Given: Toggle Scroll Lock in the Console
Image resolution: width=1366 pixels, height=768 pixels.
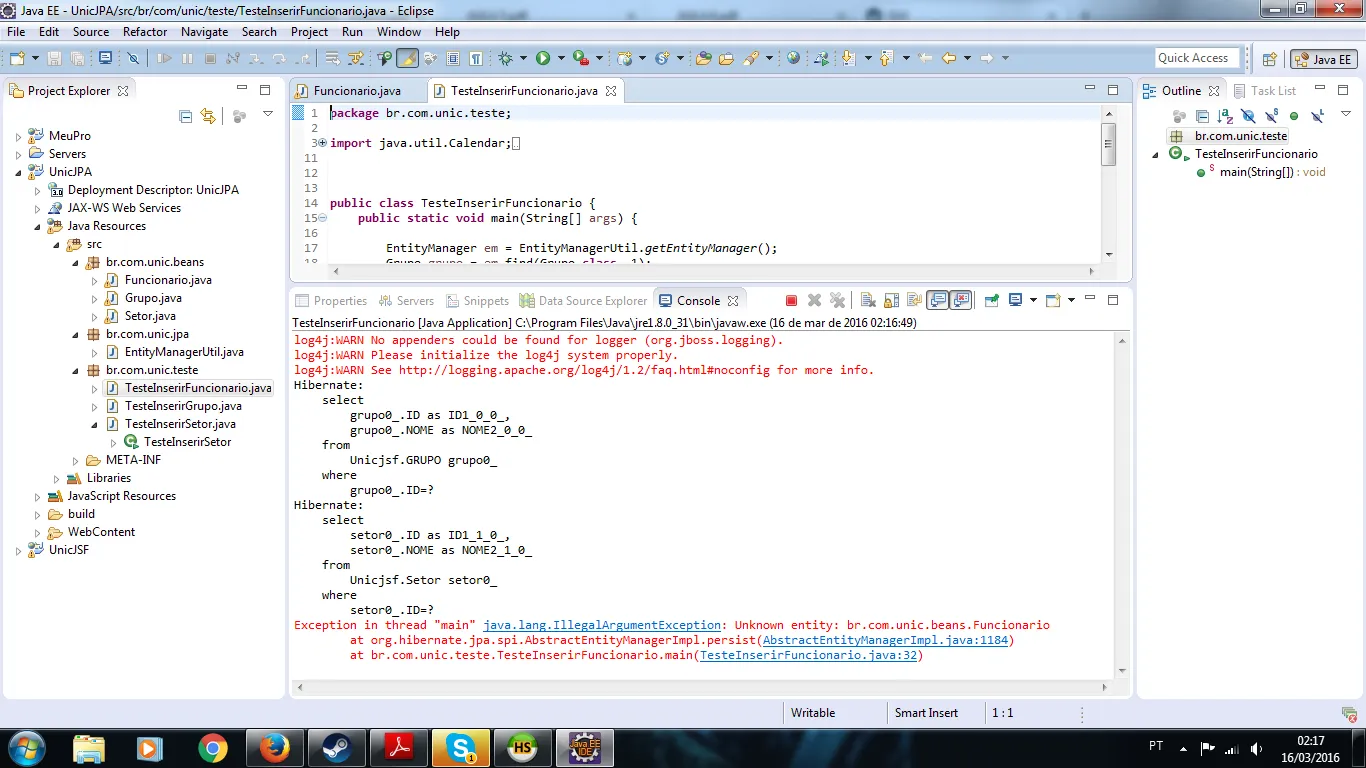Looking at the screenshot, I should [x=891, y=301].
